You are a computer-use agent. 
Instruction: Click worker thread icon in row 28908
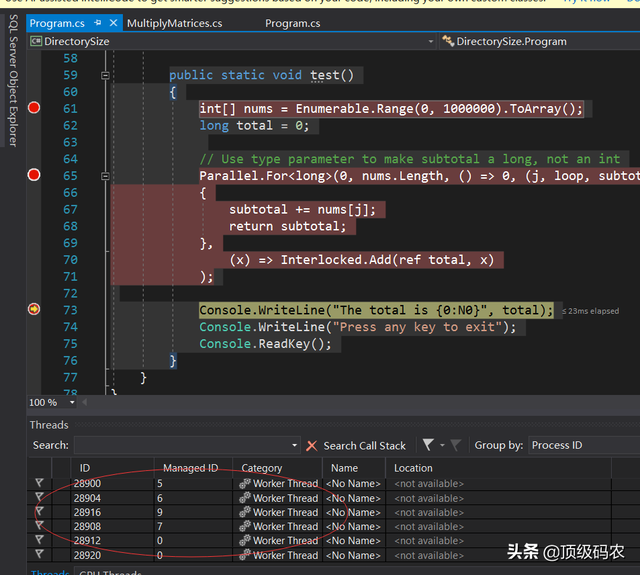244,526
